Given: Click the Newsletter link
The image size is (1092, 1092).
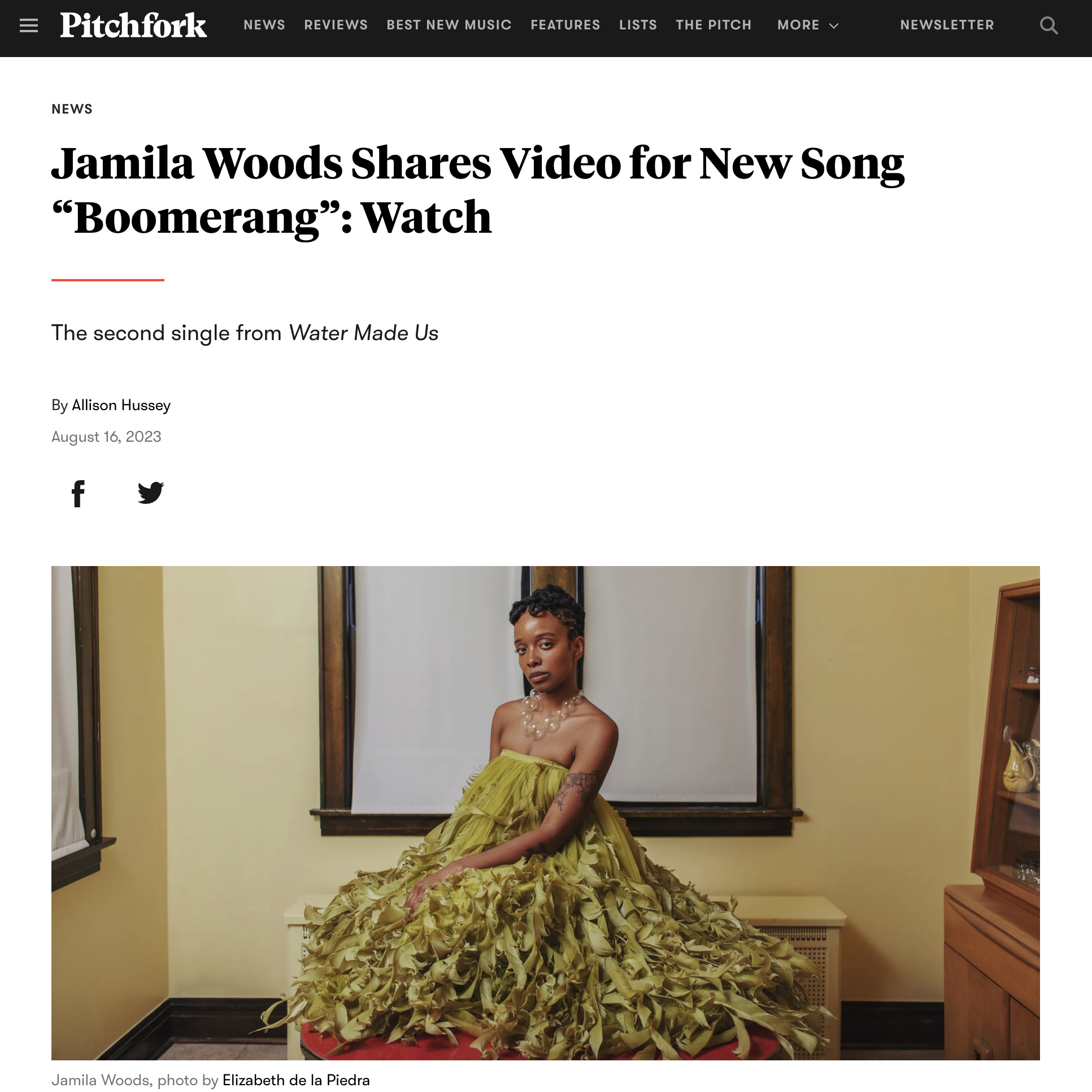Looking at the screenshot, I should click(947, 25).
